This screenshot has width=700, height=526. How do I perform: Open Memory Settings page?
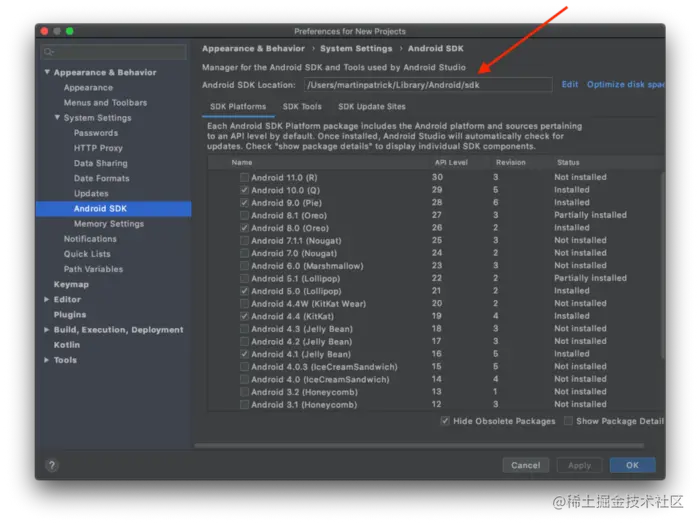(x=108, y=224)
